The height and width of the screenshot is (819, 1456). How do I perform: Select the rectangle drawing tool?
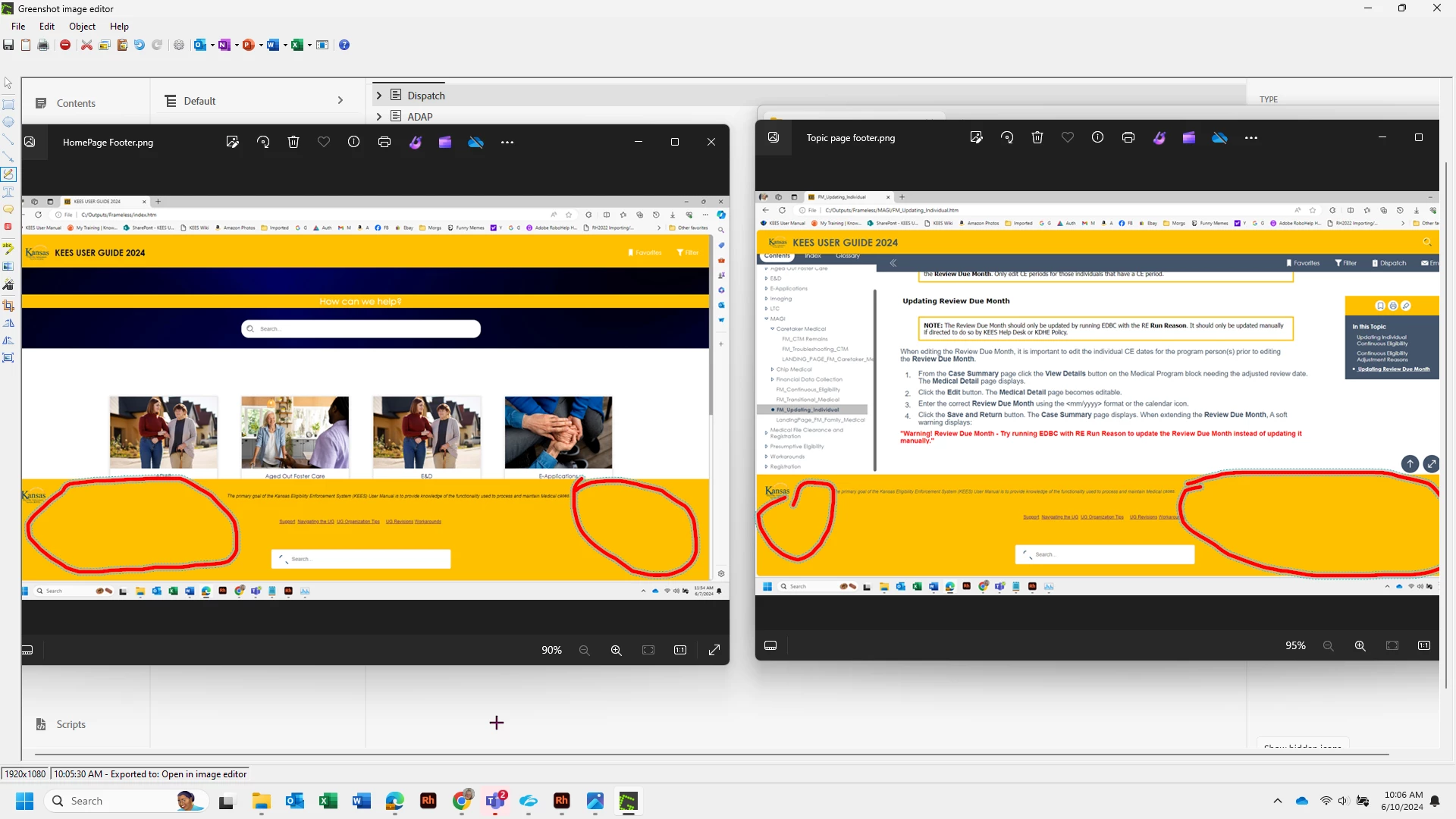point(8,104)
